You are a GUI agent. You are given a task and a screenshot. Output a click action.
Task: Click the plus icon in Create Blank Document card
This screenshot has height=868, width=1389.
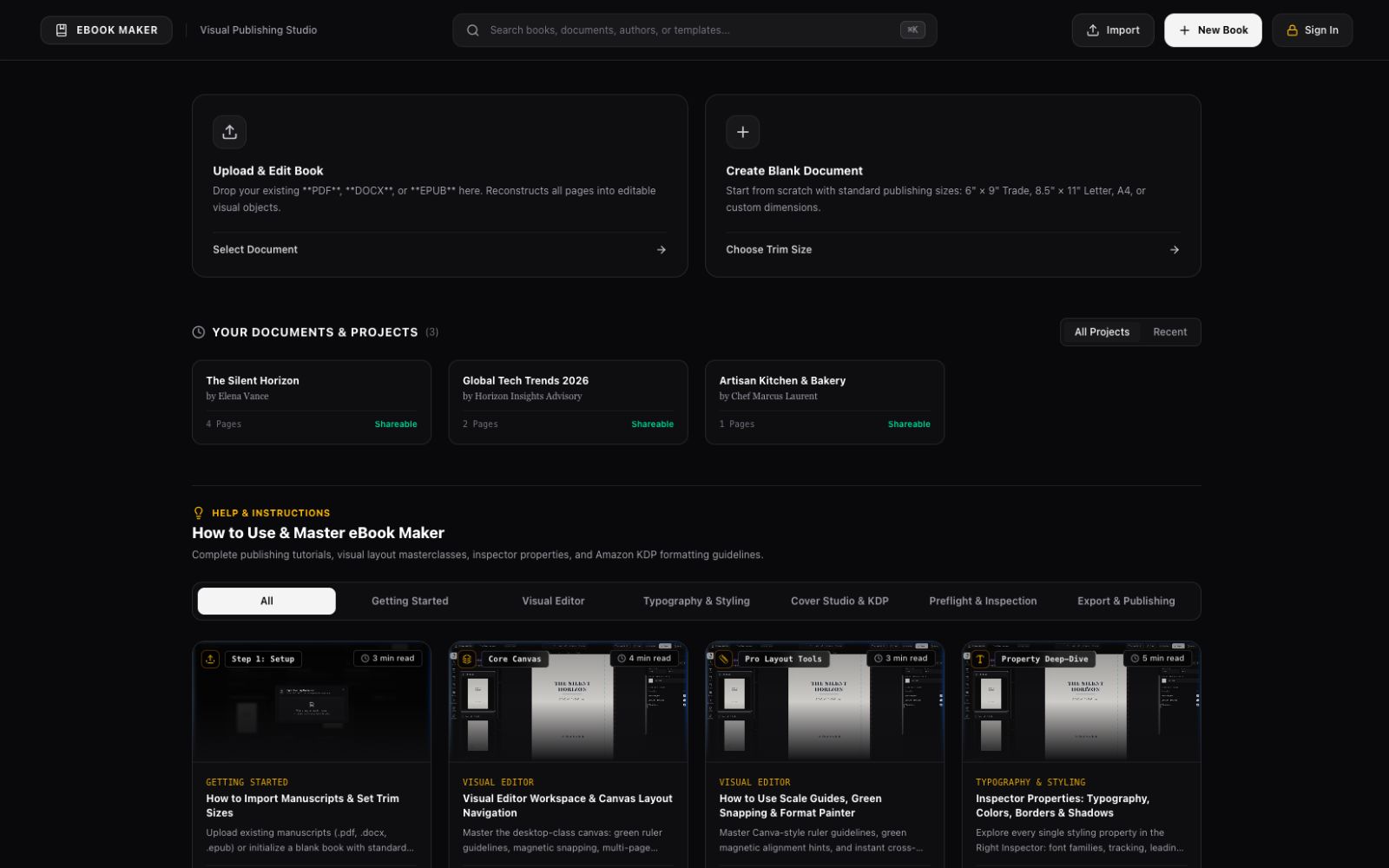click(742, 132)
